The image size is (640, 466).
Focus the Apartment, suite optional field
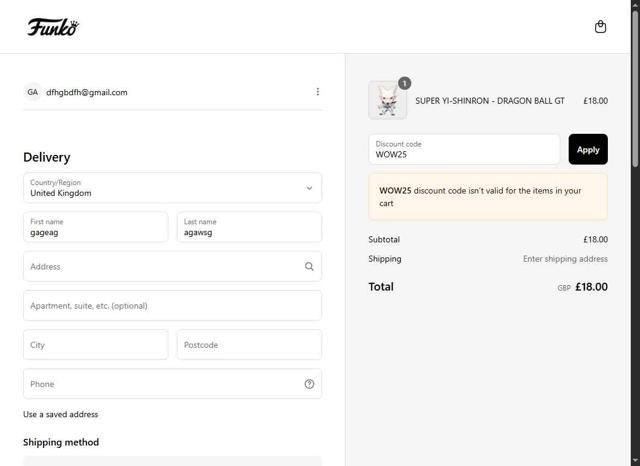172,306
